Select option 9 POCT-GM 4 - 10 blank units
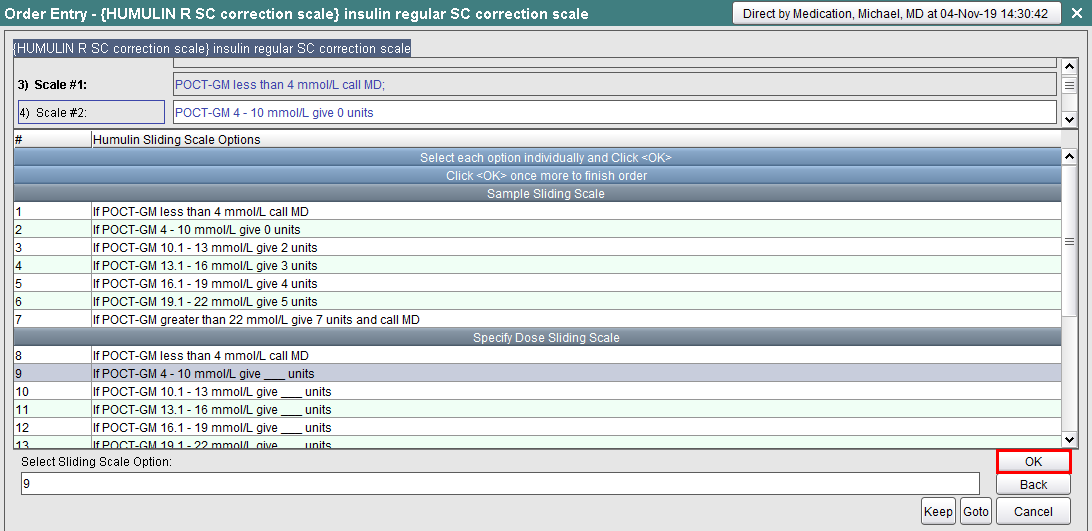This screenshot has height=531, width=1092. coord(538,374)
